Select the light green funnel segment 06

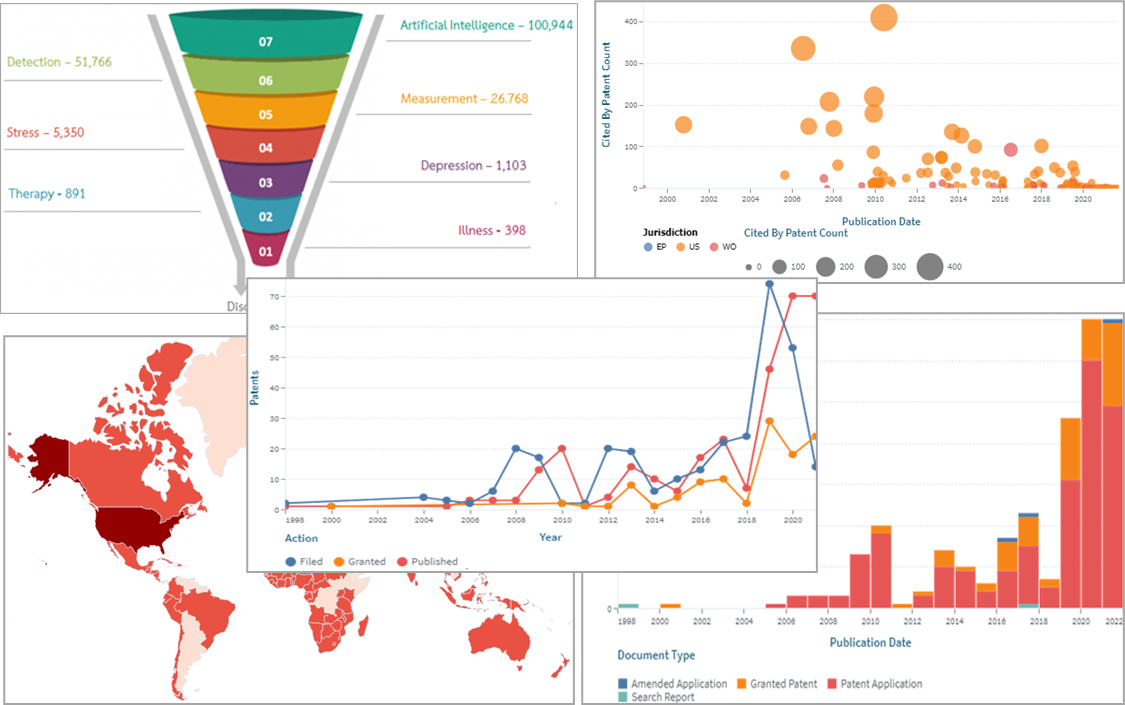[266, 80]
